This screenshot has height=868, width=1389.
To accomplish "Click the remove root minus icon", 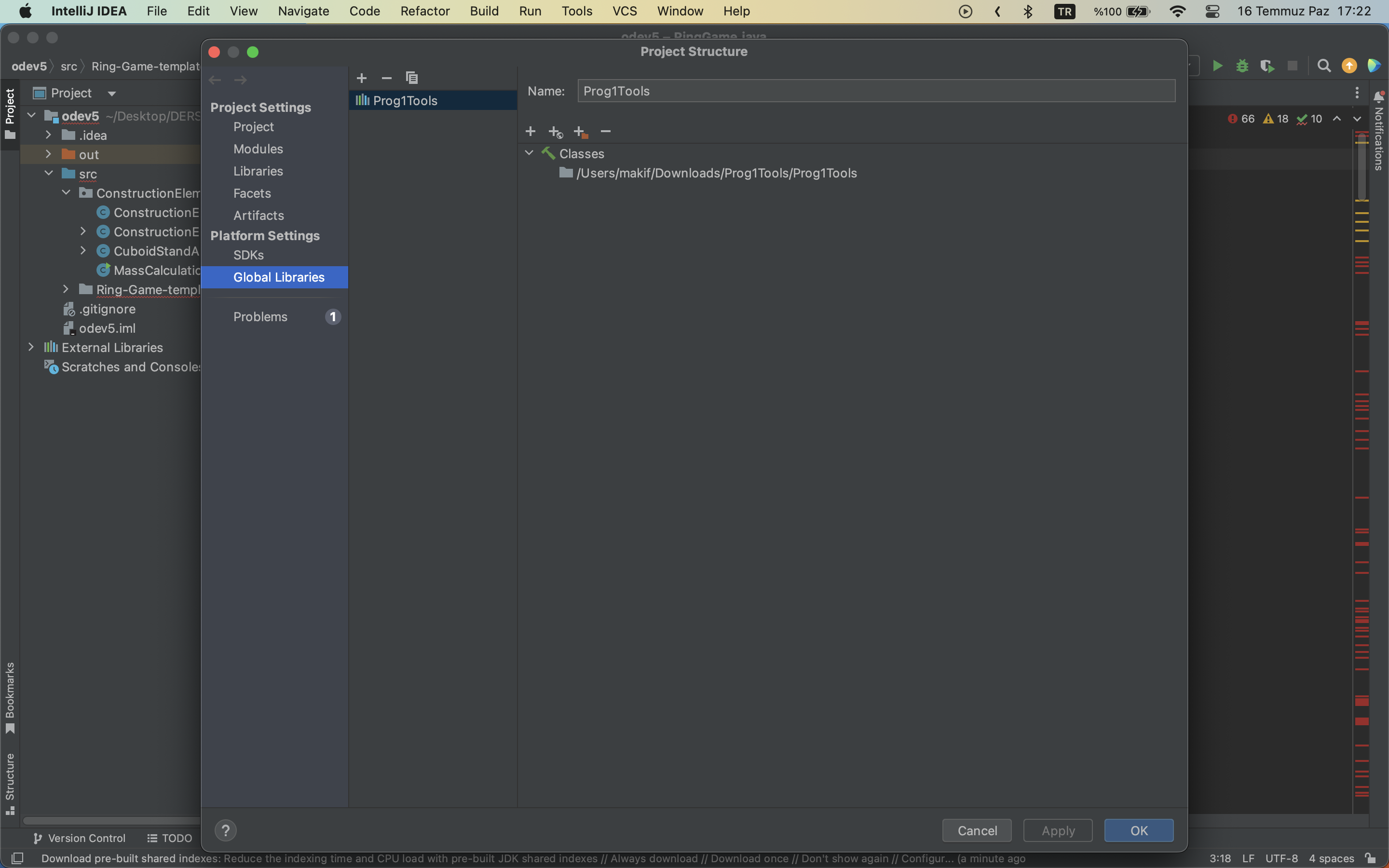I will pos(606,132).
